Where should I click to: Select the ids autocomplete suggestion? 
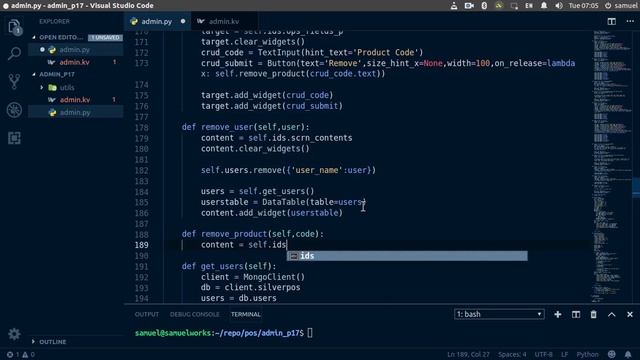[407, 256]
